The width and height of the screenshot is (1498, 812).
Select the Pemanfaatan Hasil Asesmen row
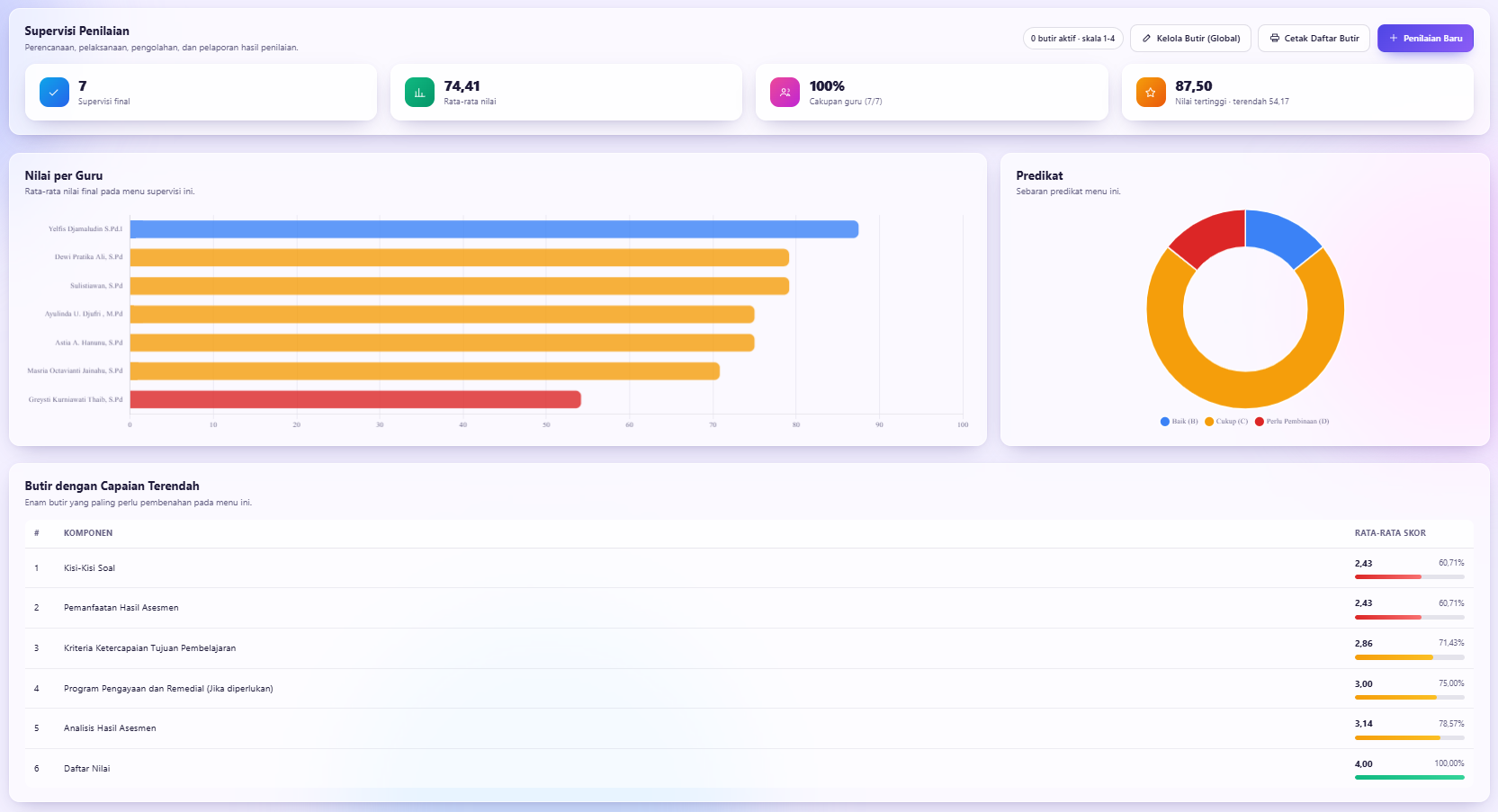[x=749, y=608]
